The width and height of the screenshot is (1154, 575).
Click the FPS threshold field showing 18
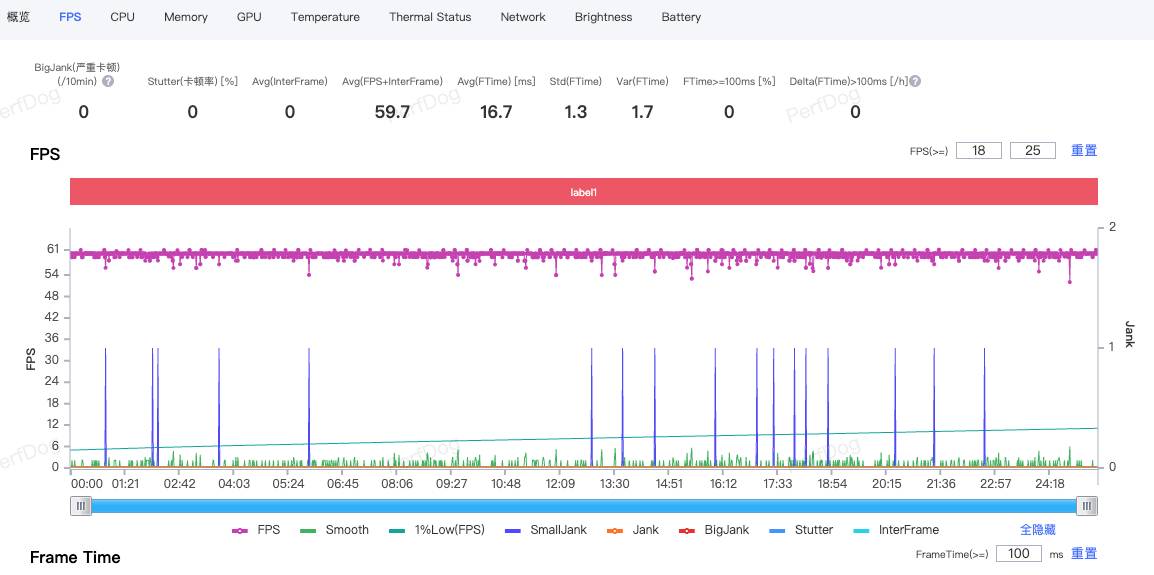(x=978, y=150)
